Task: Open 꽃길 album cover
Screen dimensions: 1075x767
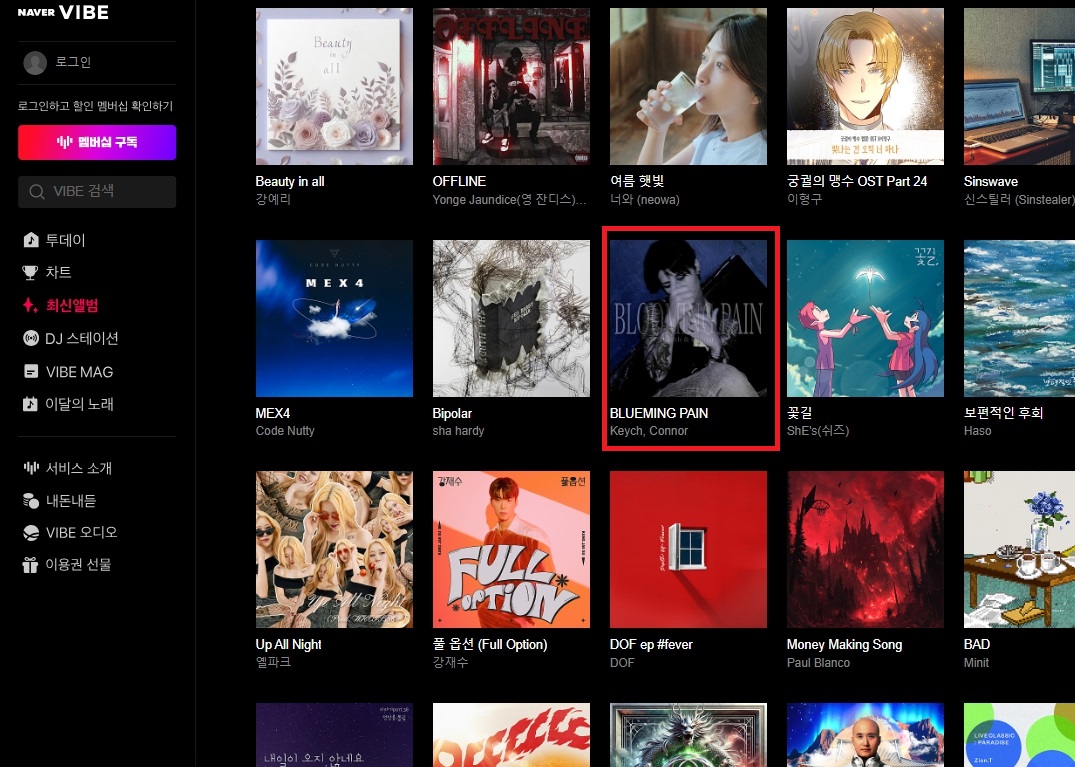Action: pyautogui.click(x=865, y=318)
